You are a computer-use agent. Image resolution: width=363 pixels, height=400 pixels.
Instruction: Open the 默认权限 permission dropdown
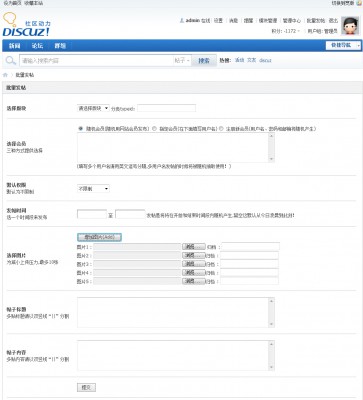pos(93,189)
